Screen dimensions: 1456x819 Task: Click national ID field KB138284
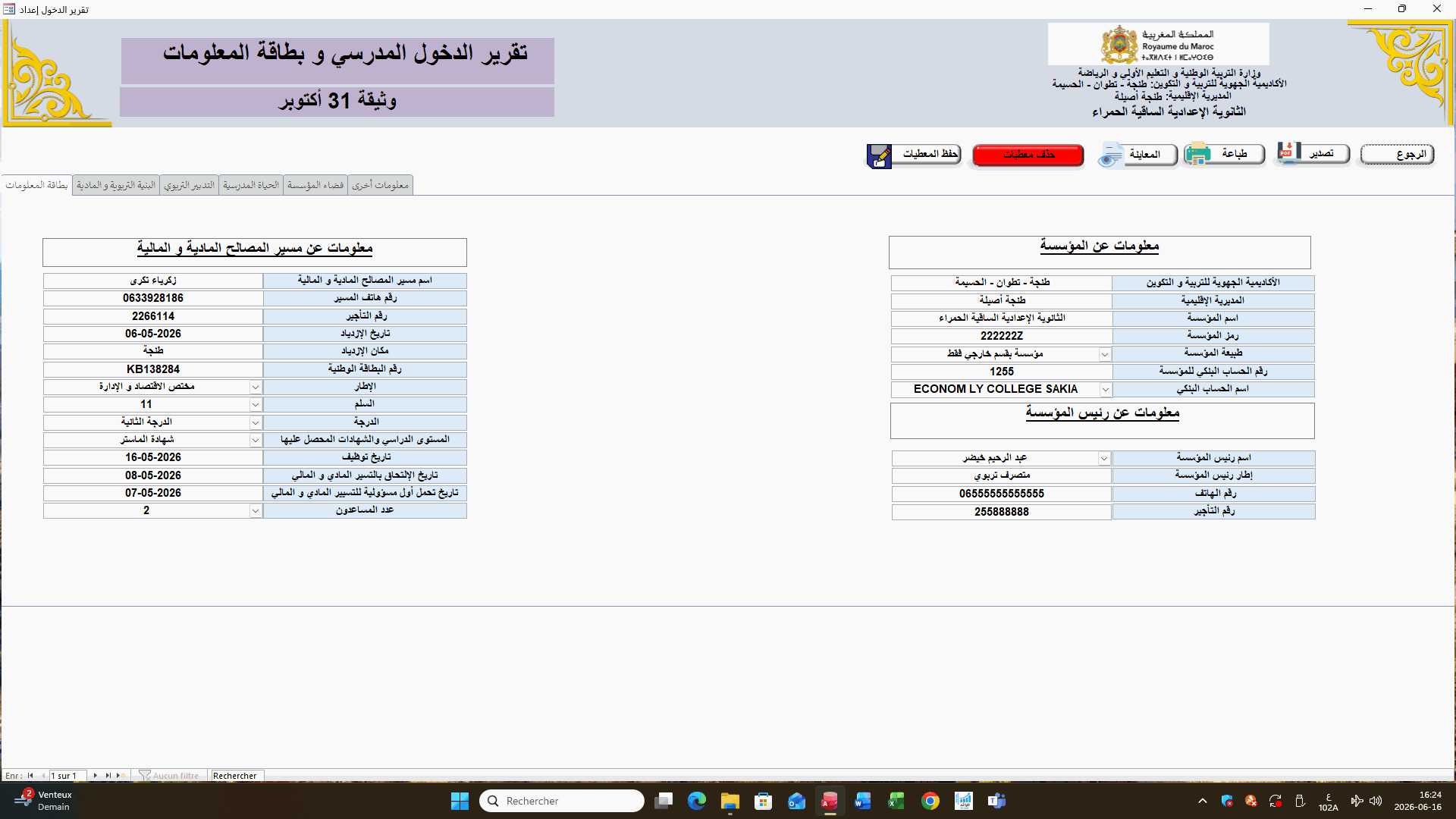153,369
